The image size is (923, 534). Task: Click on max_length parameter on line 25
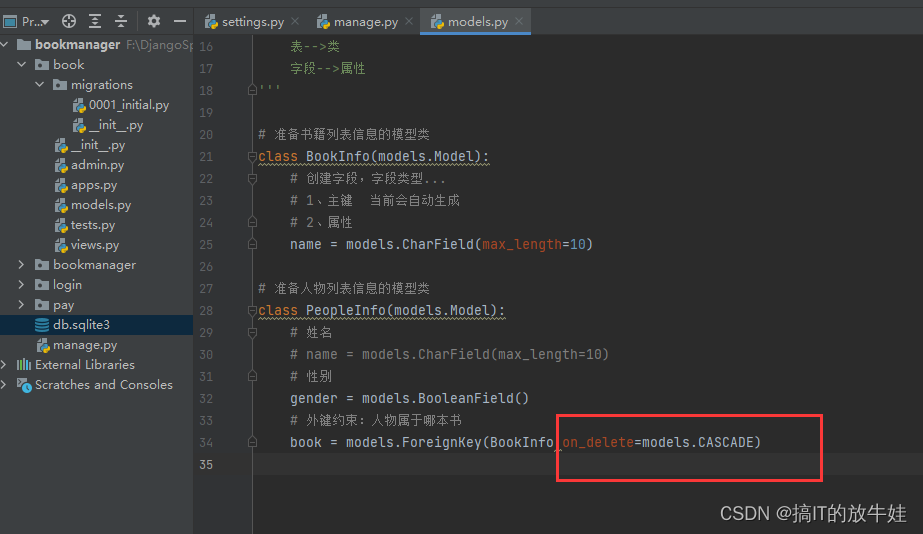coord(522,244)
